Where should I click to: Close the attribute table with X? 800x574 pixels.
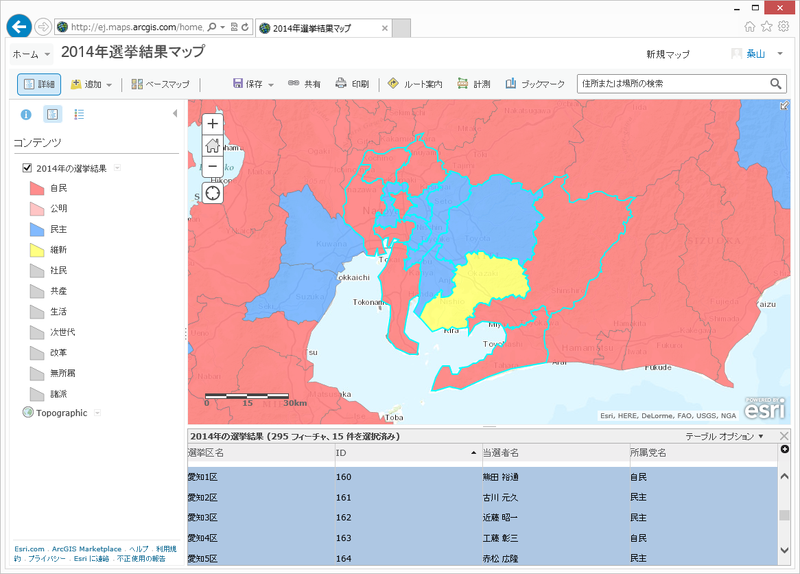coord(784,436)
